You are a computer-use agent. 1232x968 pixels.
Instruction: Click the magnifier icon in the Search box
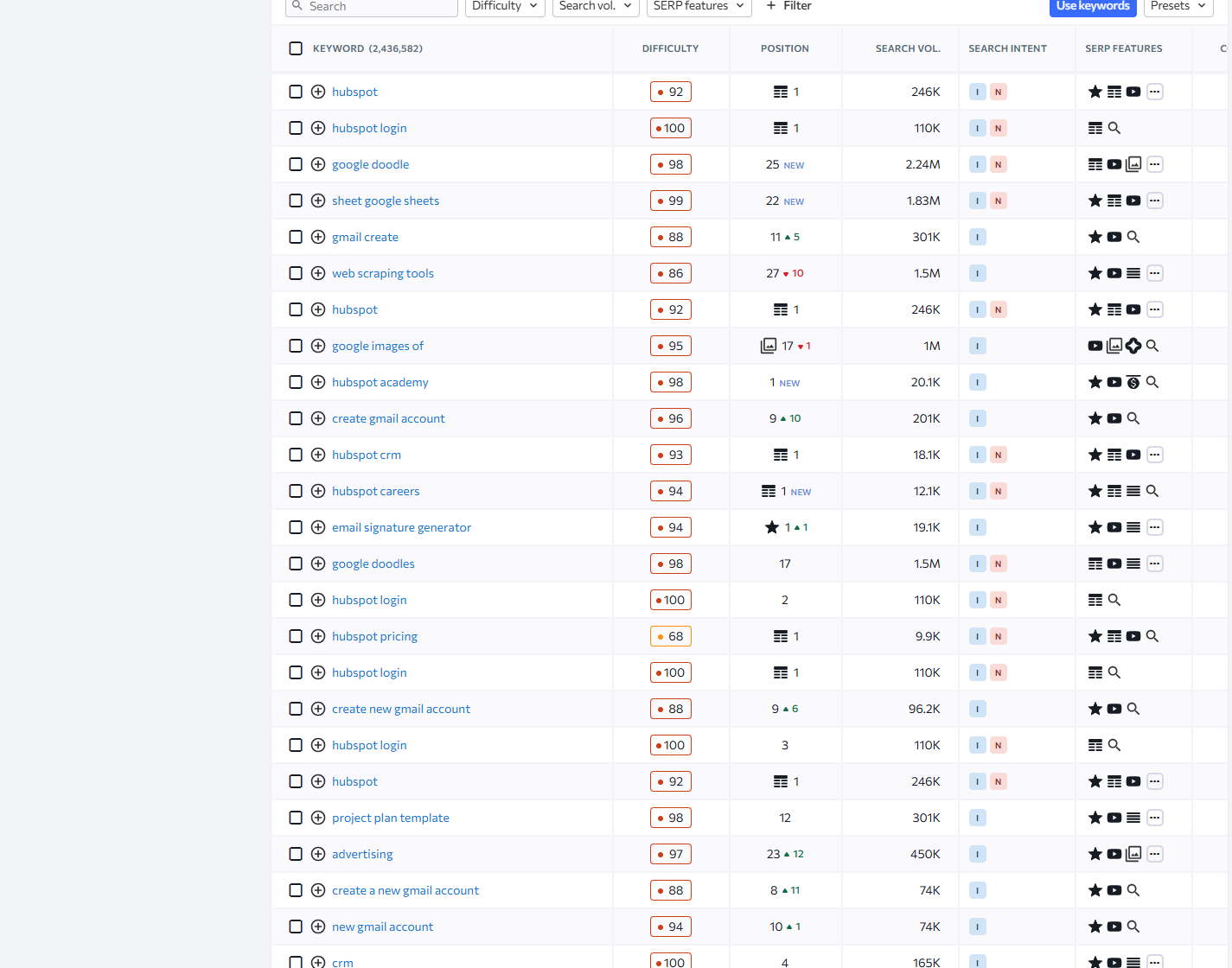(297, 6)
